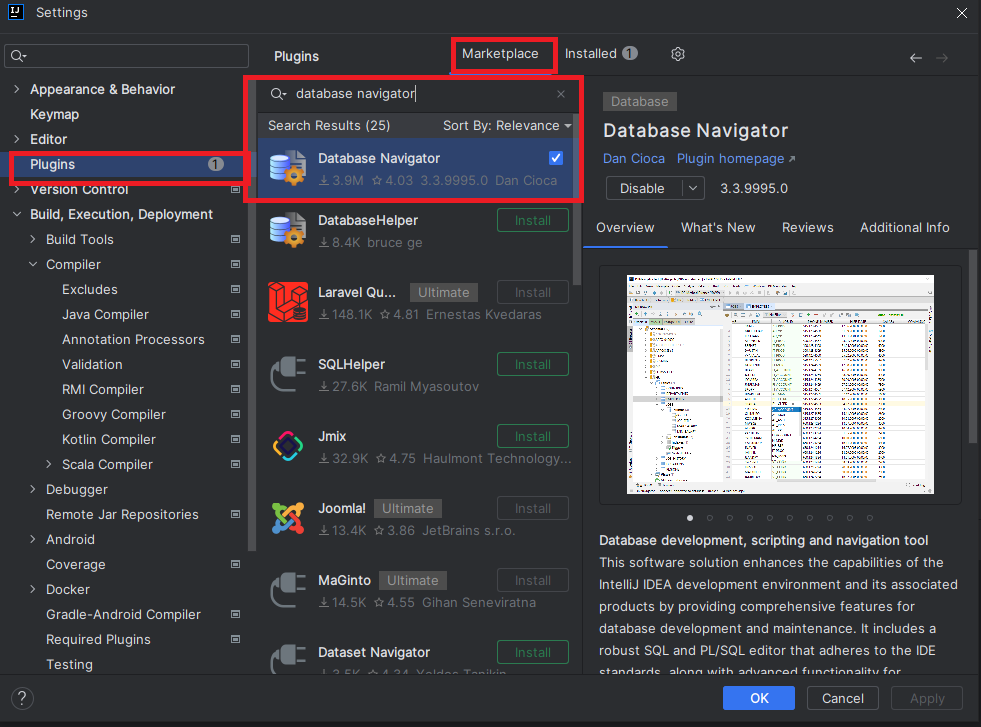Viewport: 981px width, 727px height.
Task: Open the Disable button dropdown arrow
Action: (693, 188)
